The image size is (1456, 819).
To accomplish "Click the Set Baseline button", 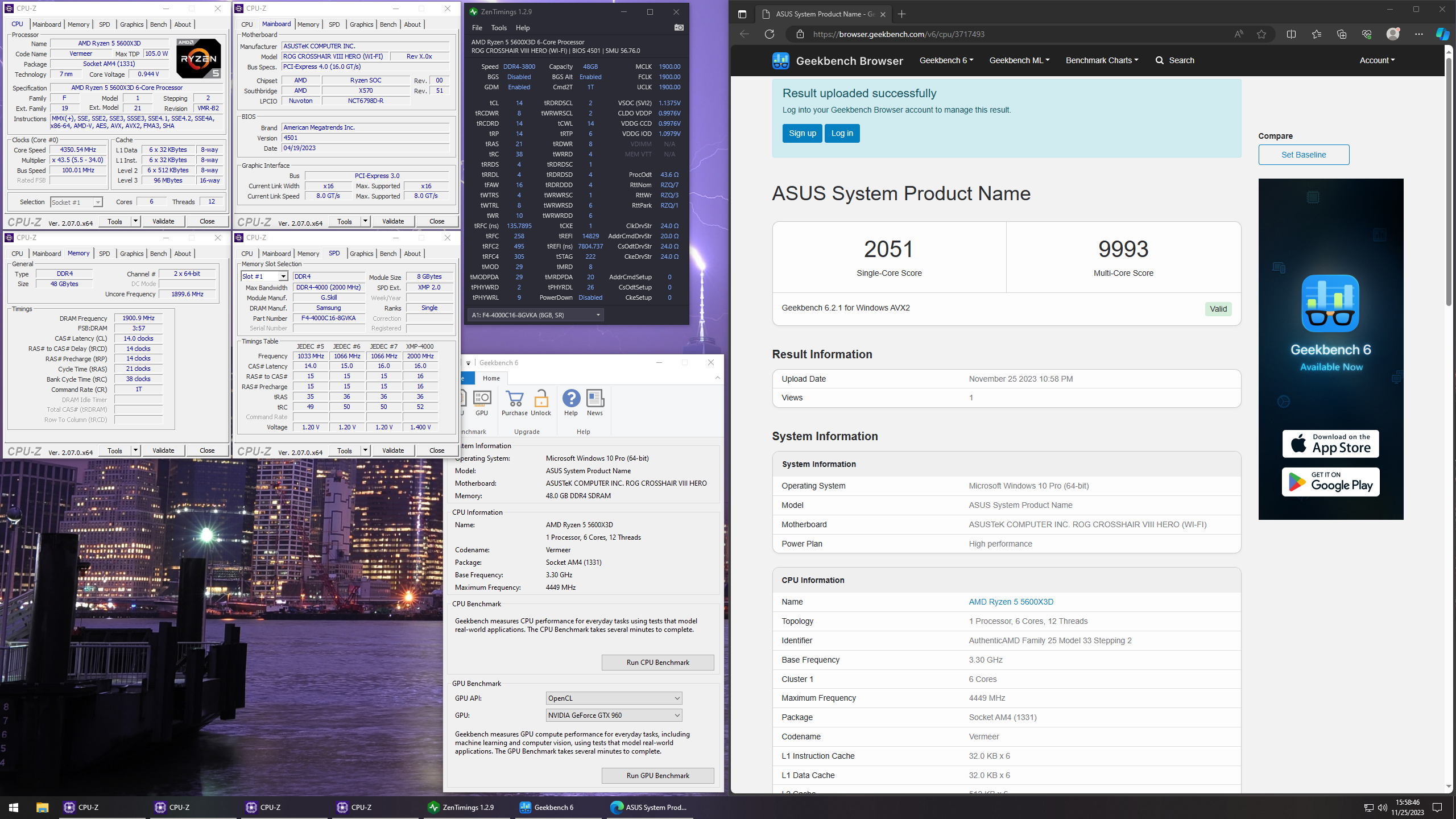I will 1304,155.
